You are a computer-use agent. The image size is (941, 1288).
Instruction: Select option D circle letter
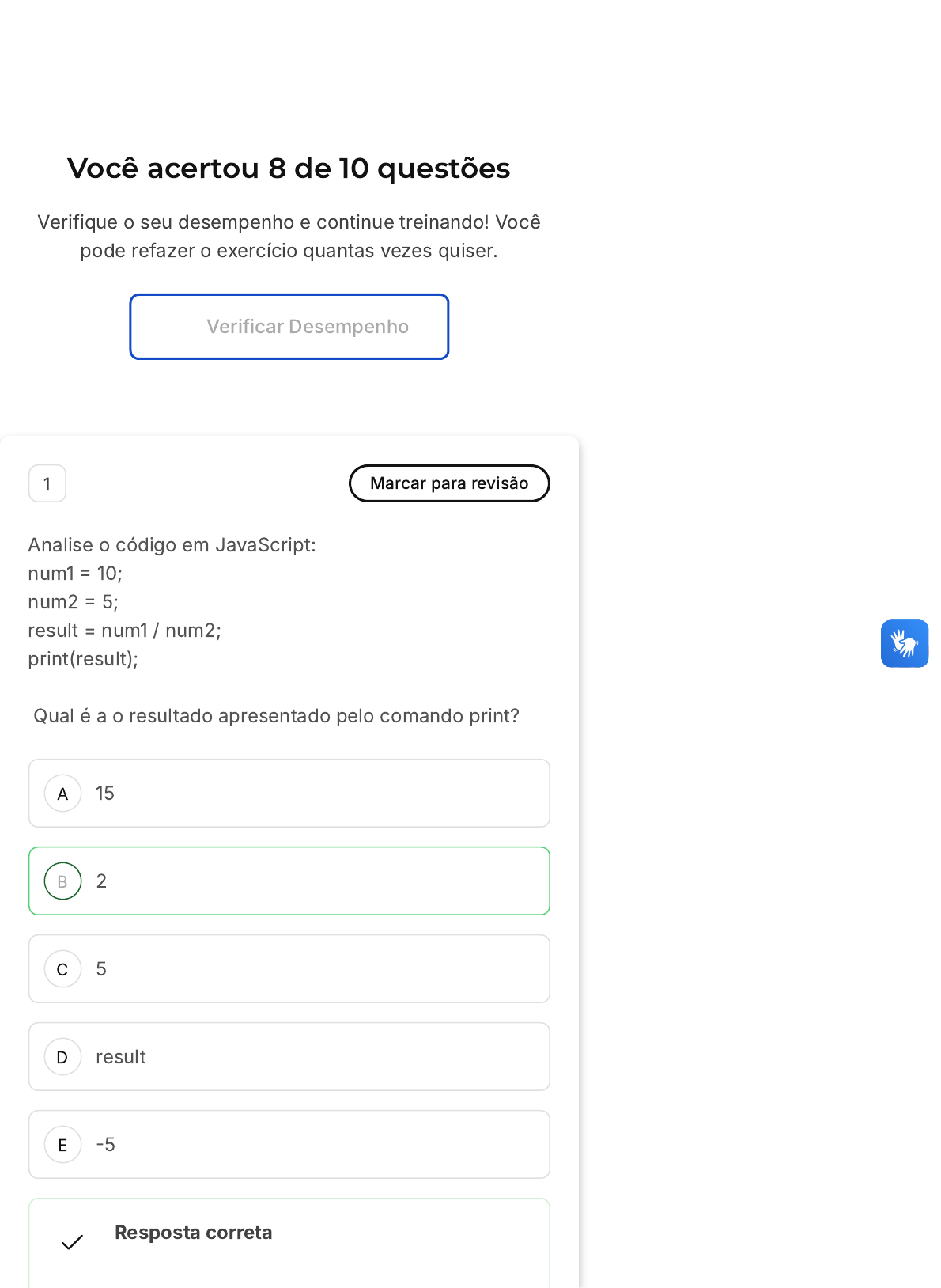point(63,1057)
